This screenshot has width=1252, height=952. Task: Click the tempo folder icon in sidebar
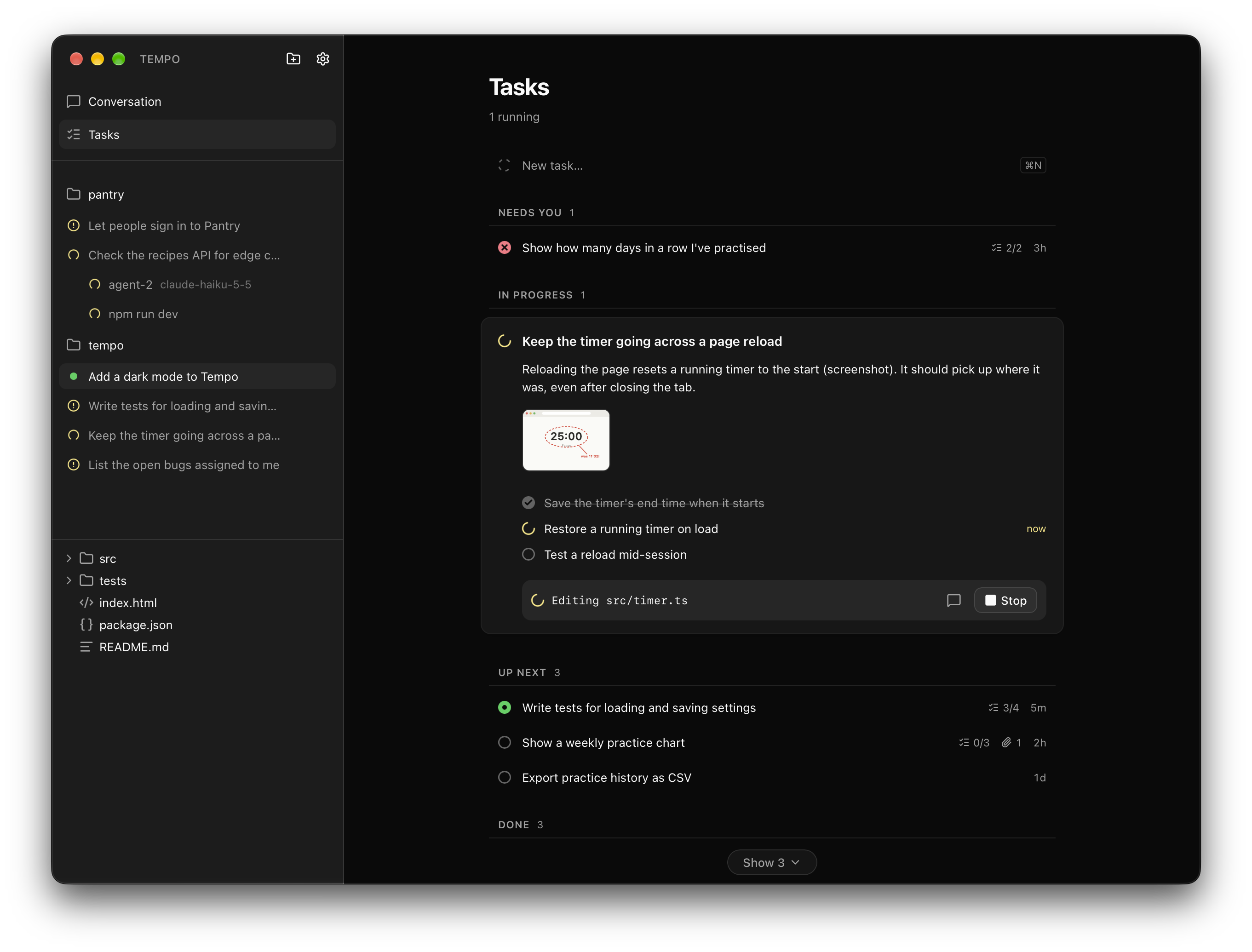(74, 345)
